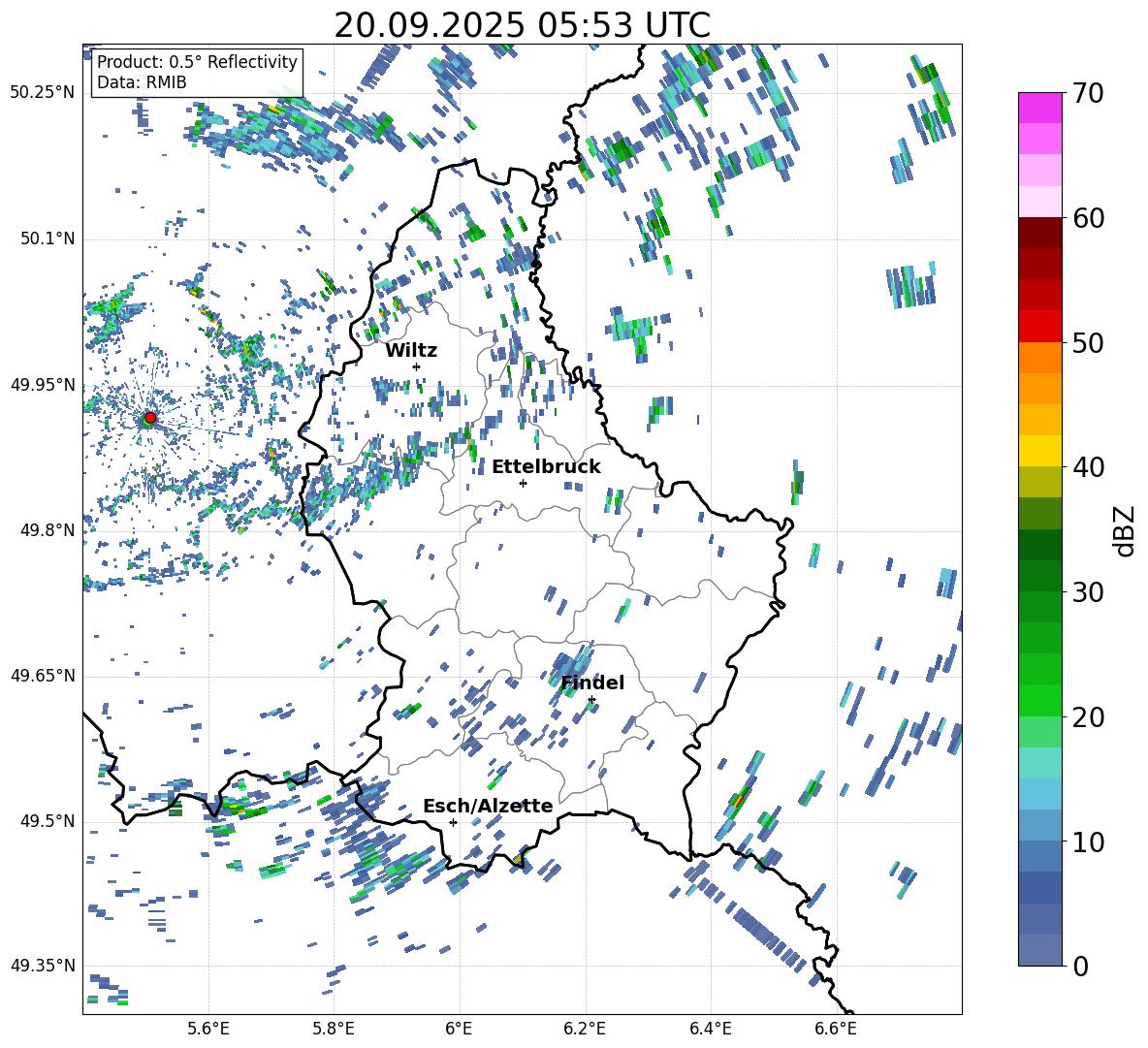Click the colorbar tick label 10
This screenshot has height=1048, width=1148.
pos(1088,842)
